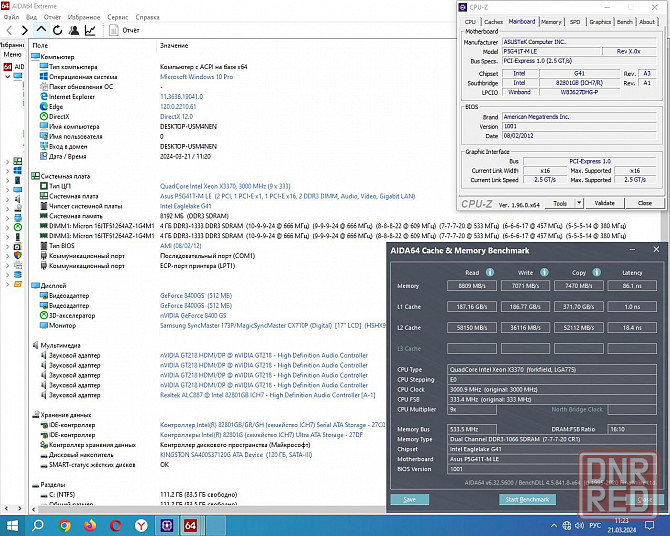Go up one level with Up arrow

click(x=40, y=30)
